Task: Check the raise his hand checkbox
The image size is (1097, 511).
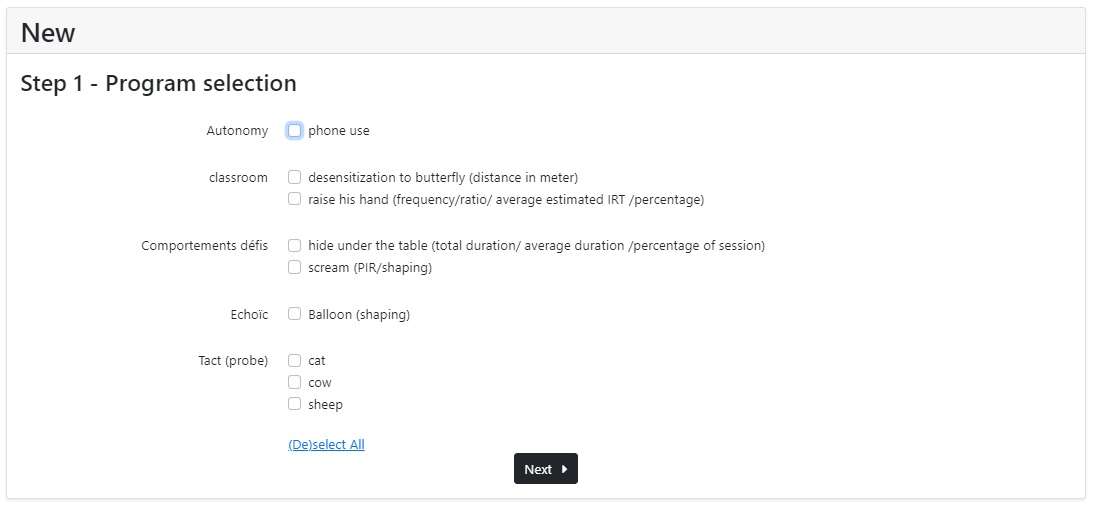Action: click(295, 199)
